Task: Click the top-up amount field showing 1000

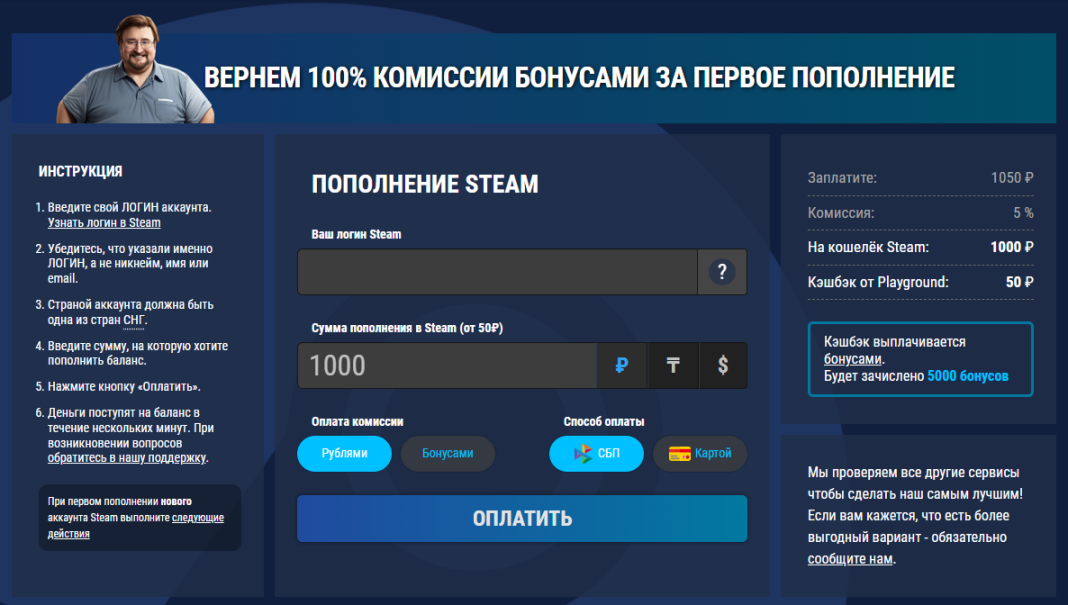Action: coord(447,365)
